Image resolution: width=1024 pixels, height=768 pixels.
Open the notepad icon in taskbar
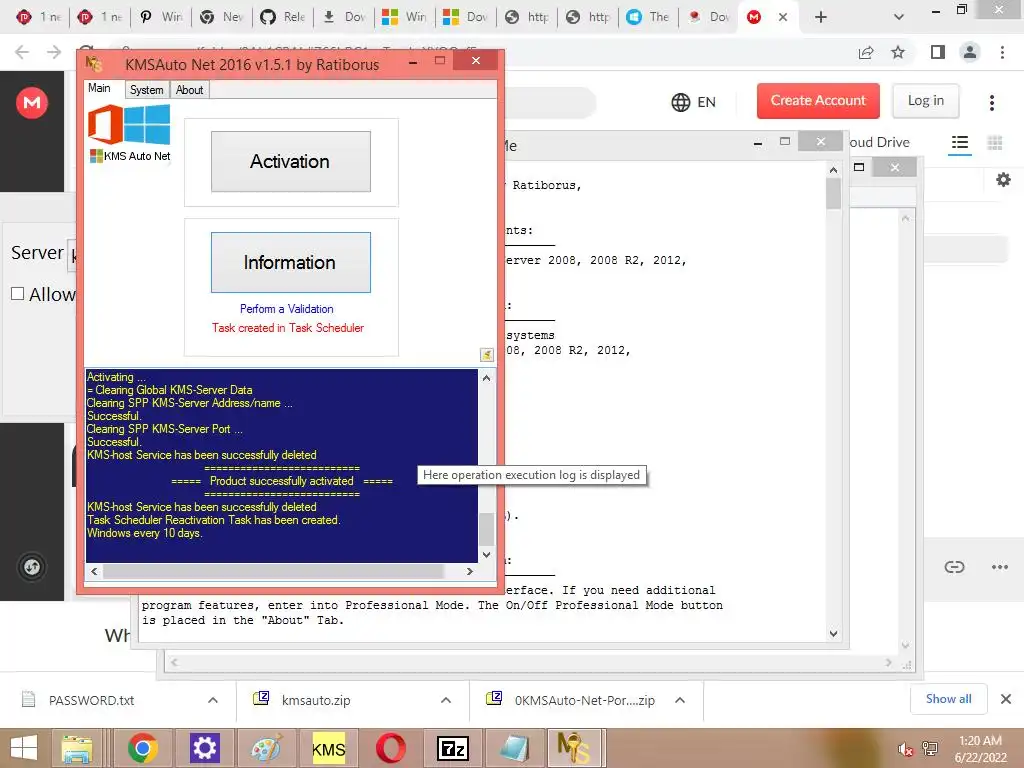[x=514, y=748]
